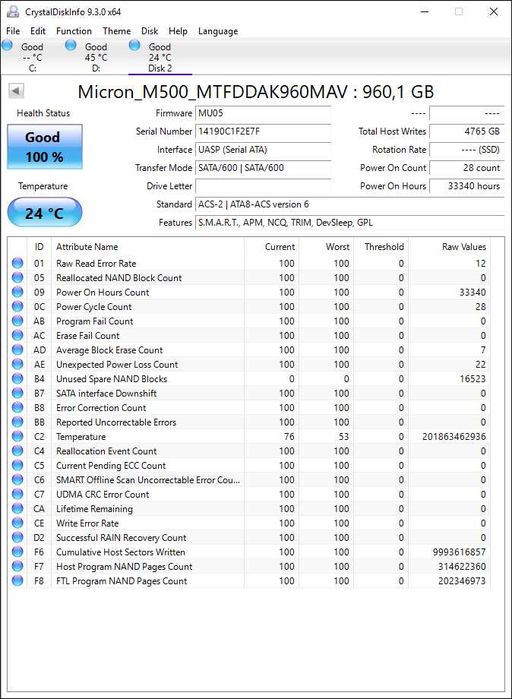
Task: Click the previous disk arrow button
Action: pyautogui.click(x=16, y=91)
